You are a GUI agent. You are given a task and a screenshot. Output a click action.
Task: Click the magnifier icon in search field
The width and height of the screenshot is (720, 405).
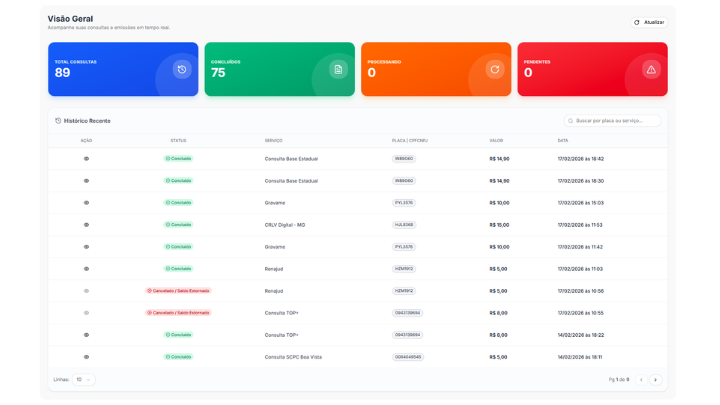tap(571, 121)
